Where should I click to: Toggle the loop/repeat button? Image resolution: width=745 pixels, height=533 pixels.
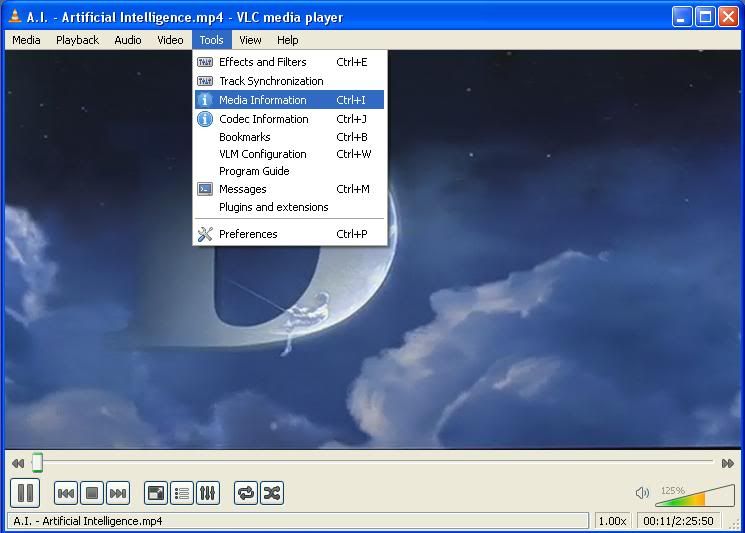click(246, 493)
